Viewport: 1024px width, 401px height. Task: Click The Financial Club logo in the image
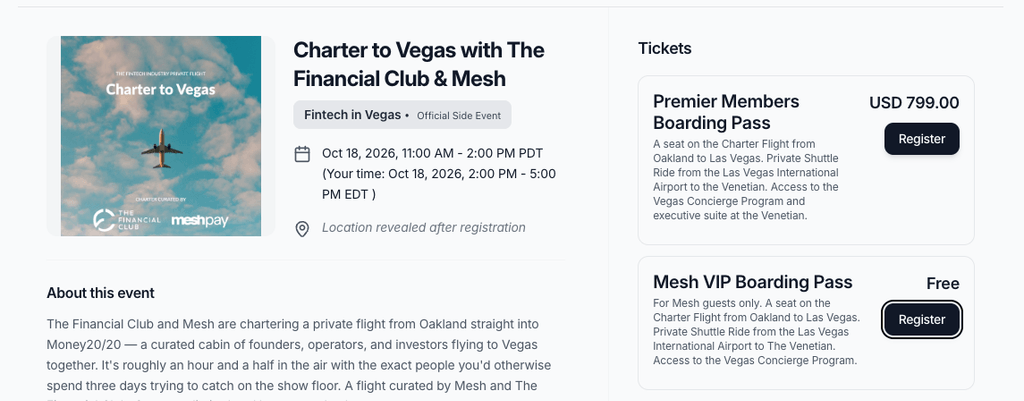(126, 220)
